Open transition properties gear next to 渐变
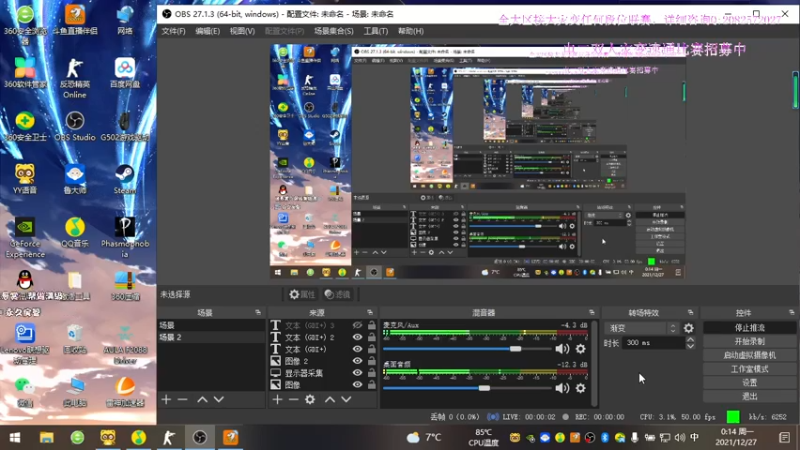Screen dimensions: 800x450 [689, 329]
